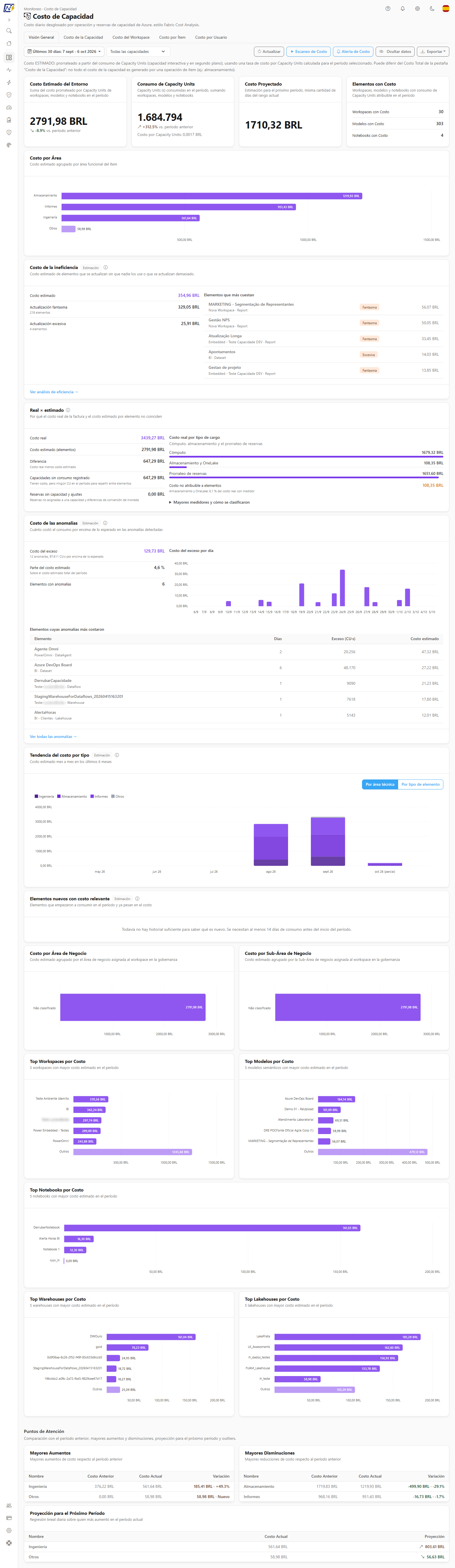Show info tooltip next to Costo de la ineficiencia
This screenshot has height=1568, width=455.
(x=106, y=267)
